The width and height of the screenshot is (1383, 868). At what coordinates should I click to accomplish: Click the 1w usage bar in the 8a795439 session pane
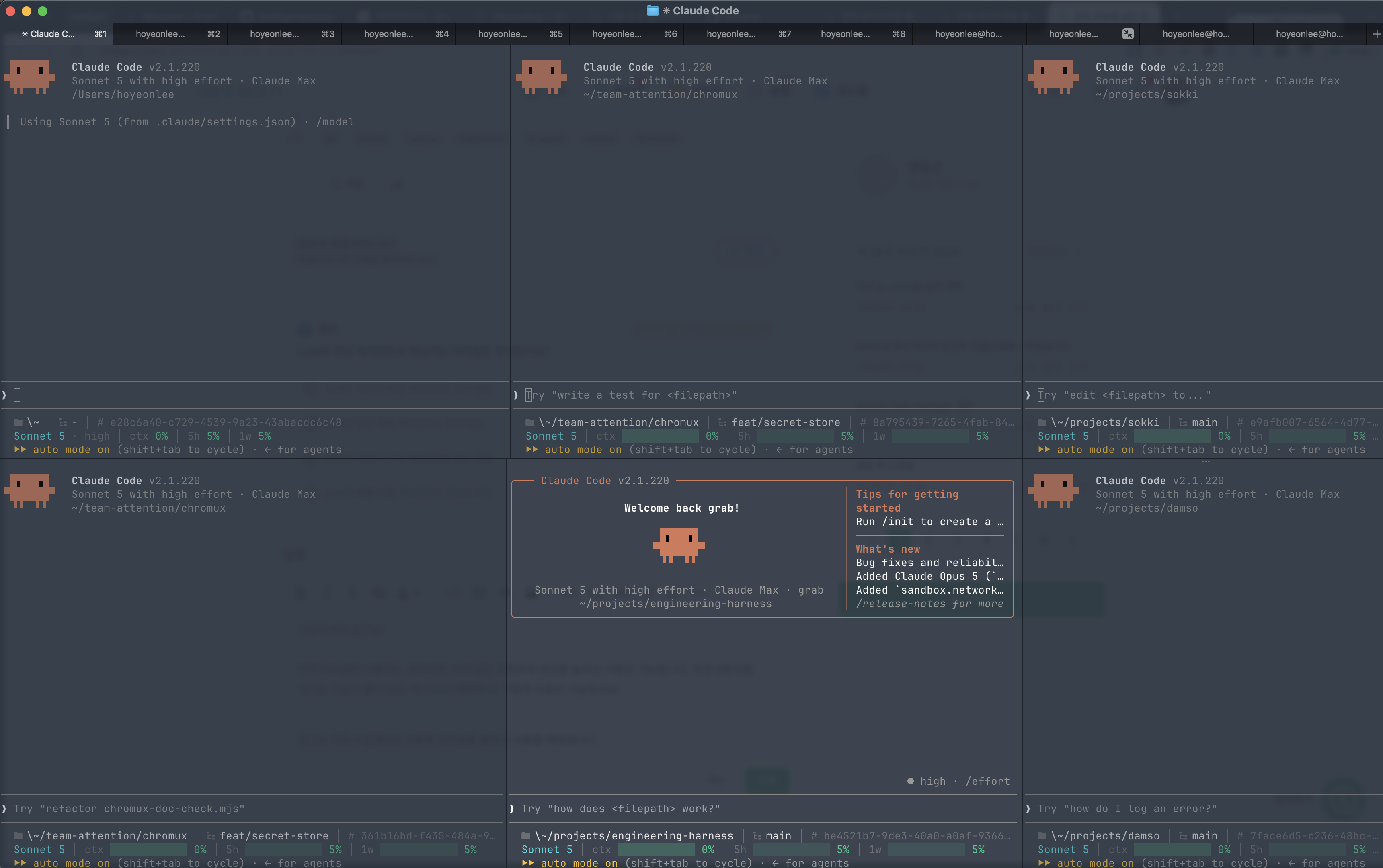point(930,436)
